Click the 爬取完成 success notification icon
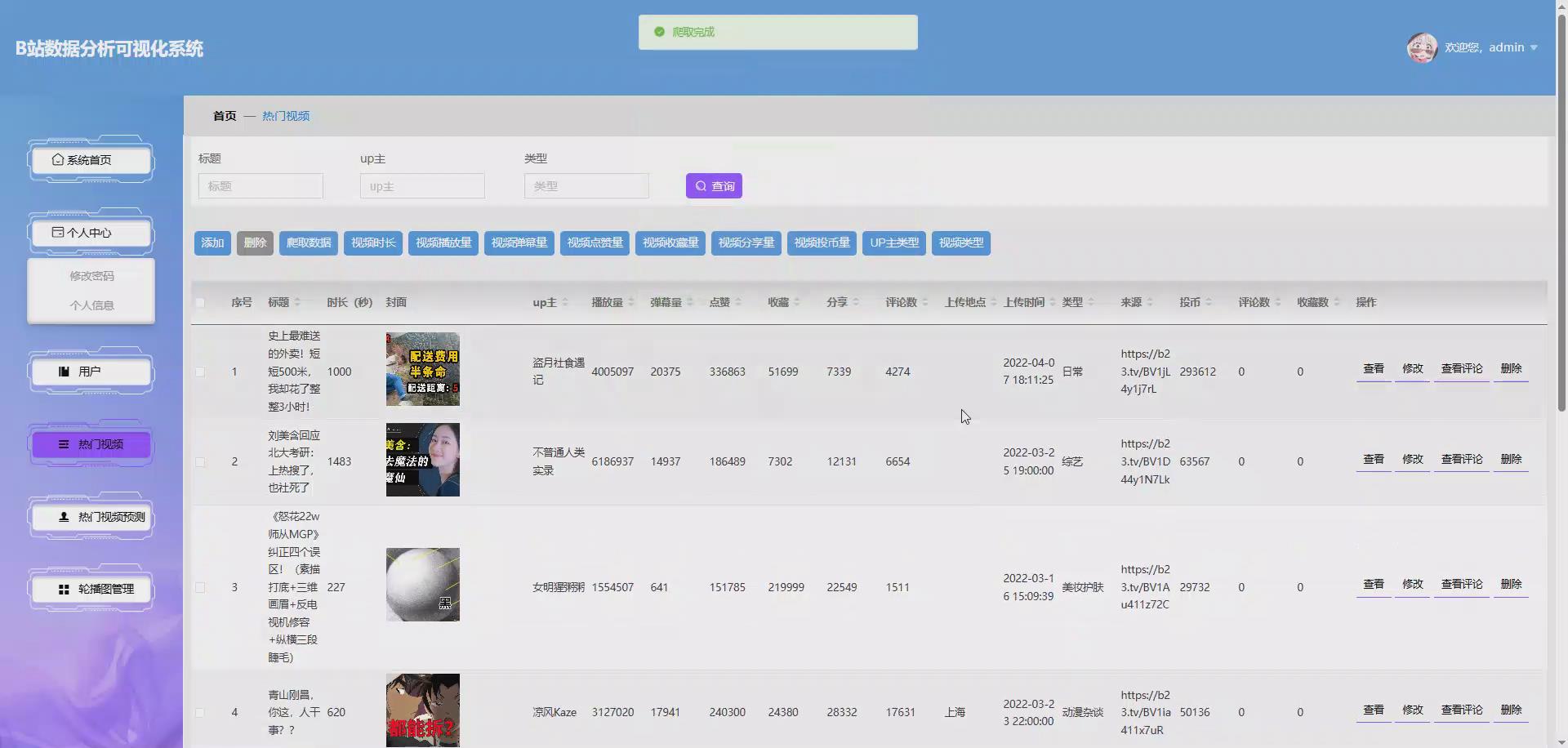Image resolution: width=1568 pixels, height=748 pixels. pyautogui.click(x=659, y=32)
